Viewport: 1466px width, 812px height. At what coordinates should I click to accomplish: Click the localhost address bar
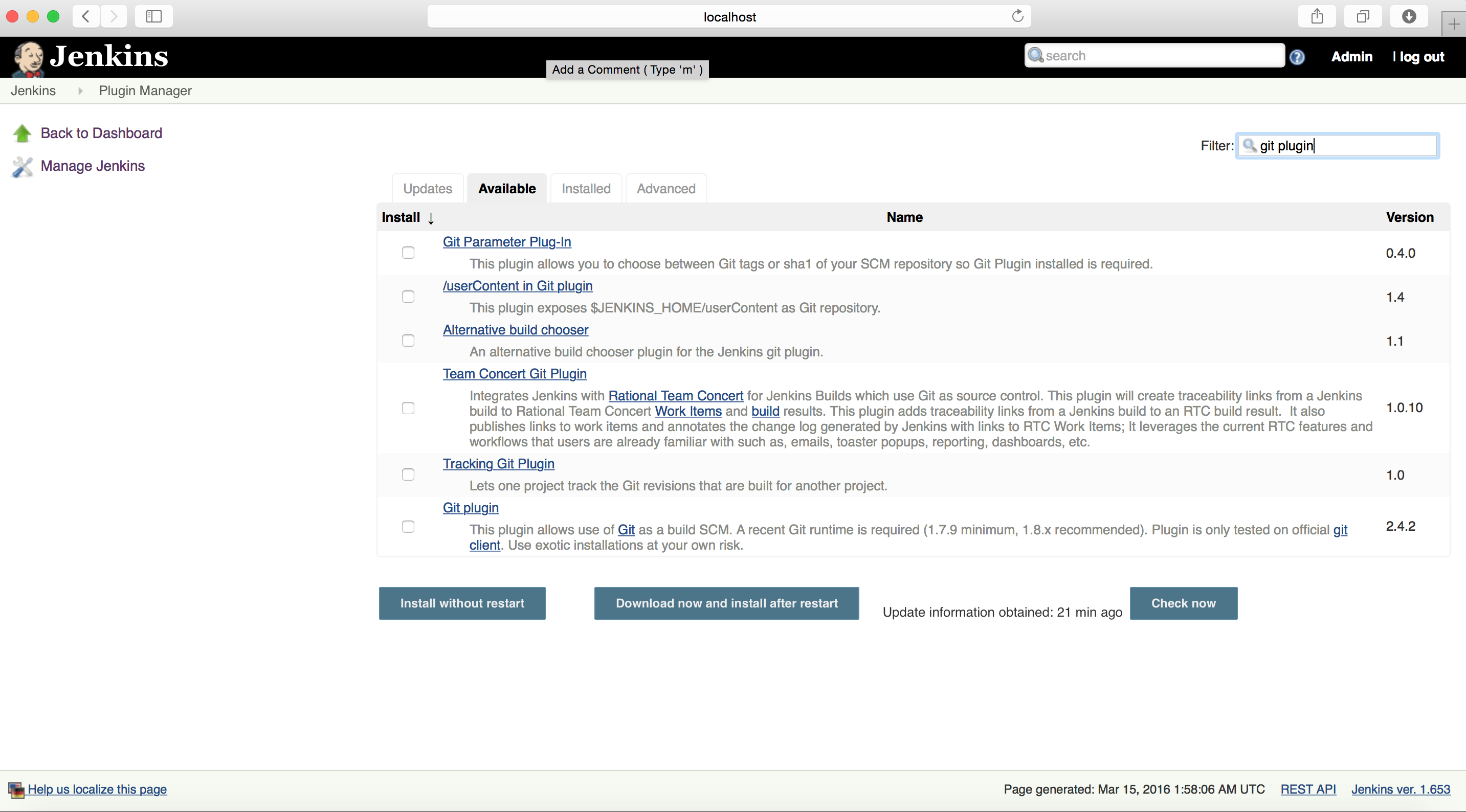729,16
